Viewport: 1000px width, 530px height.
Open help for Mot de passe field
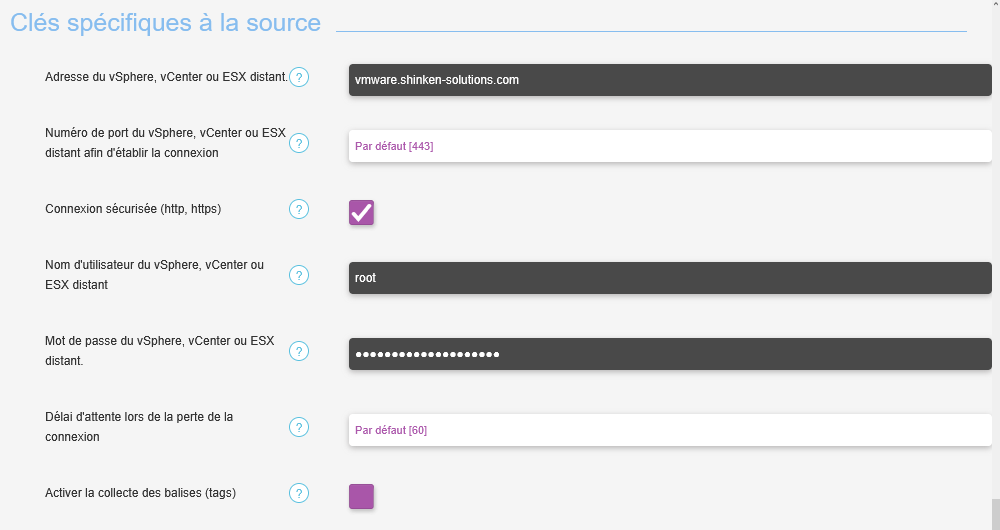(299, 351)
